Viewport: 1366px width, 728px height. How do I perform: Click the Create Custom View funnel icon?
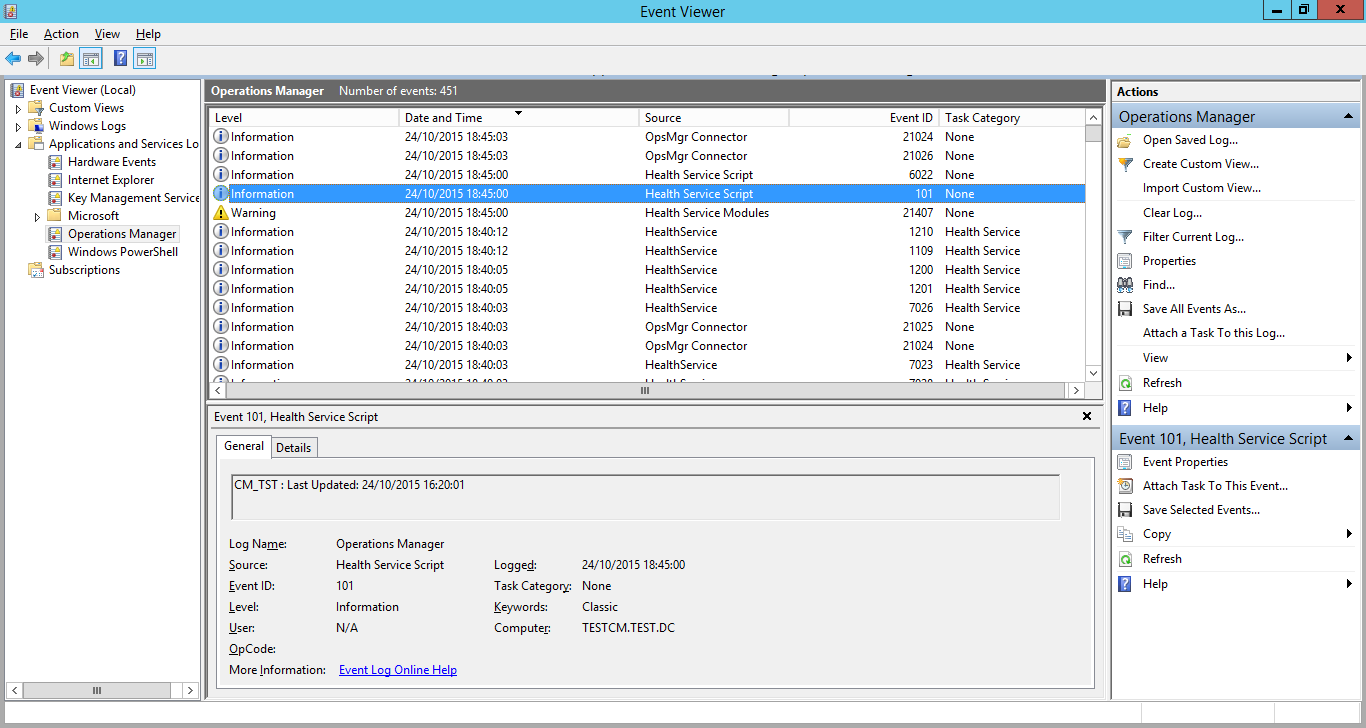(1125, 164)
